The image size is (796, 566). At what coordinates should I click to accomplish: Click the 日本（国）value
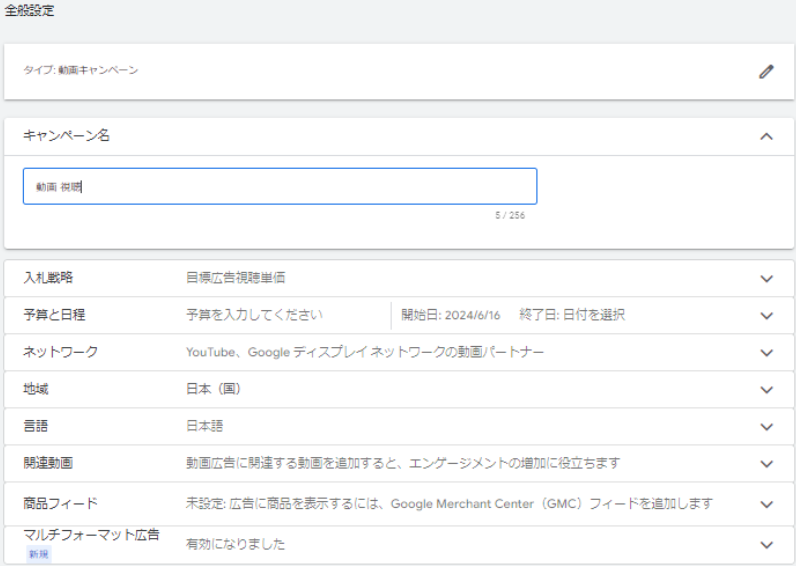click(213, 389)
